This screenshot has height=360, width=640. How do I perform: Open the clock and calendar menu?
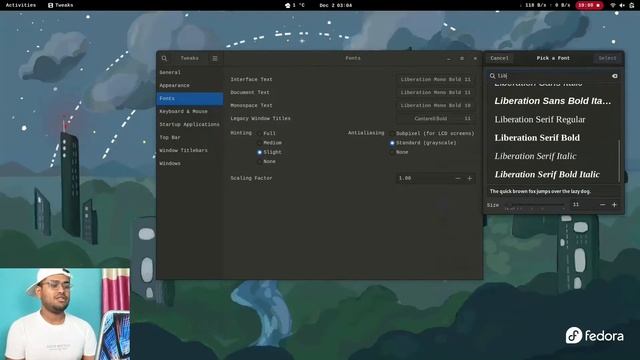[336, 5]
